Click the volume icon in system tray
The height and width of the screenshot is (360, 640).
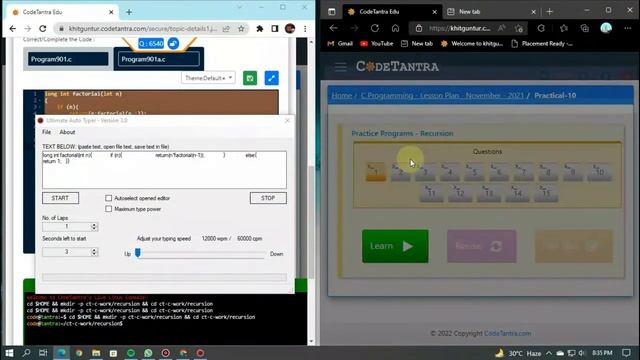(x=581, y=353)
